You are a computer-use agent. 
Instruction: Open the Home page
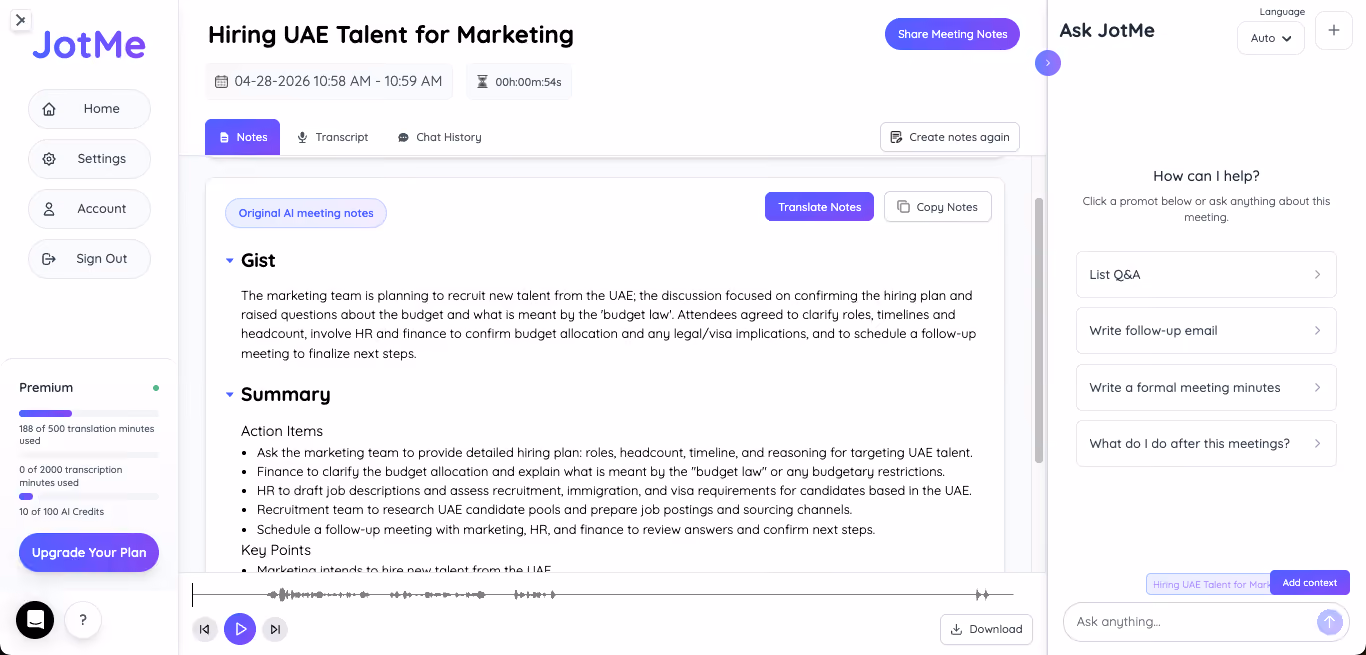(x=89, y=109)
